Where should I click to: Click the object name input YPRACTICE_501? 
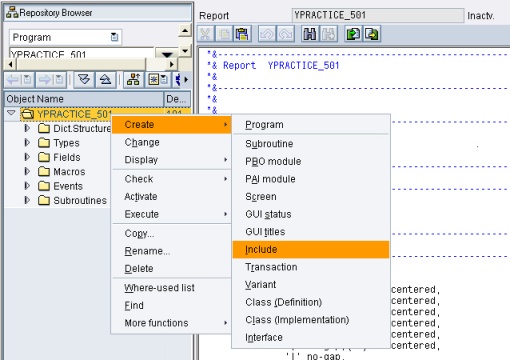coord(82,53)
